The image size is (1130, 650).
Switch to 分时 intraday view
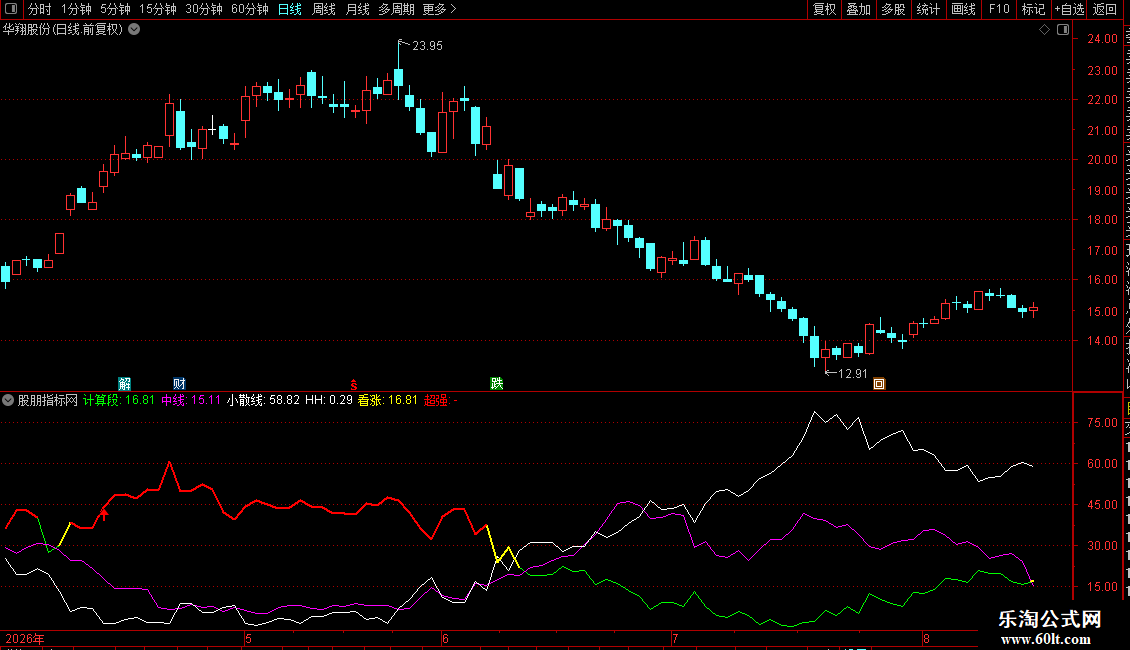point(40,9)
